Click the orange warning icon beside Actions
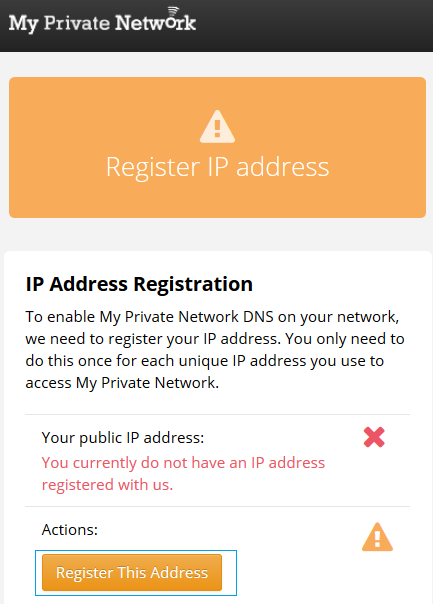 (377, 537)
